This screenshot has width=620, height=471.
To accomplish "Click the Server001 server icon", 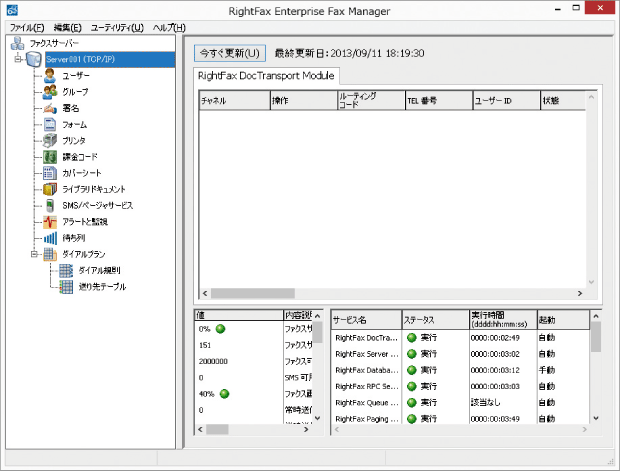I will coord(34,59).
